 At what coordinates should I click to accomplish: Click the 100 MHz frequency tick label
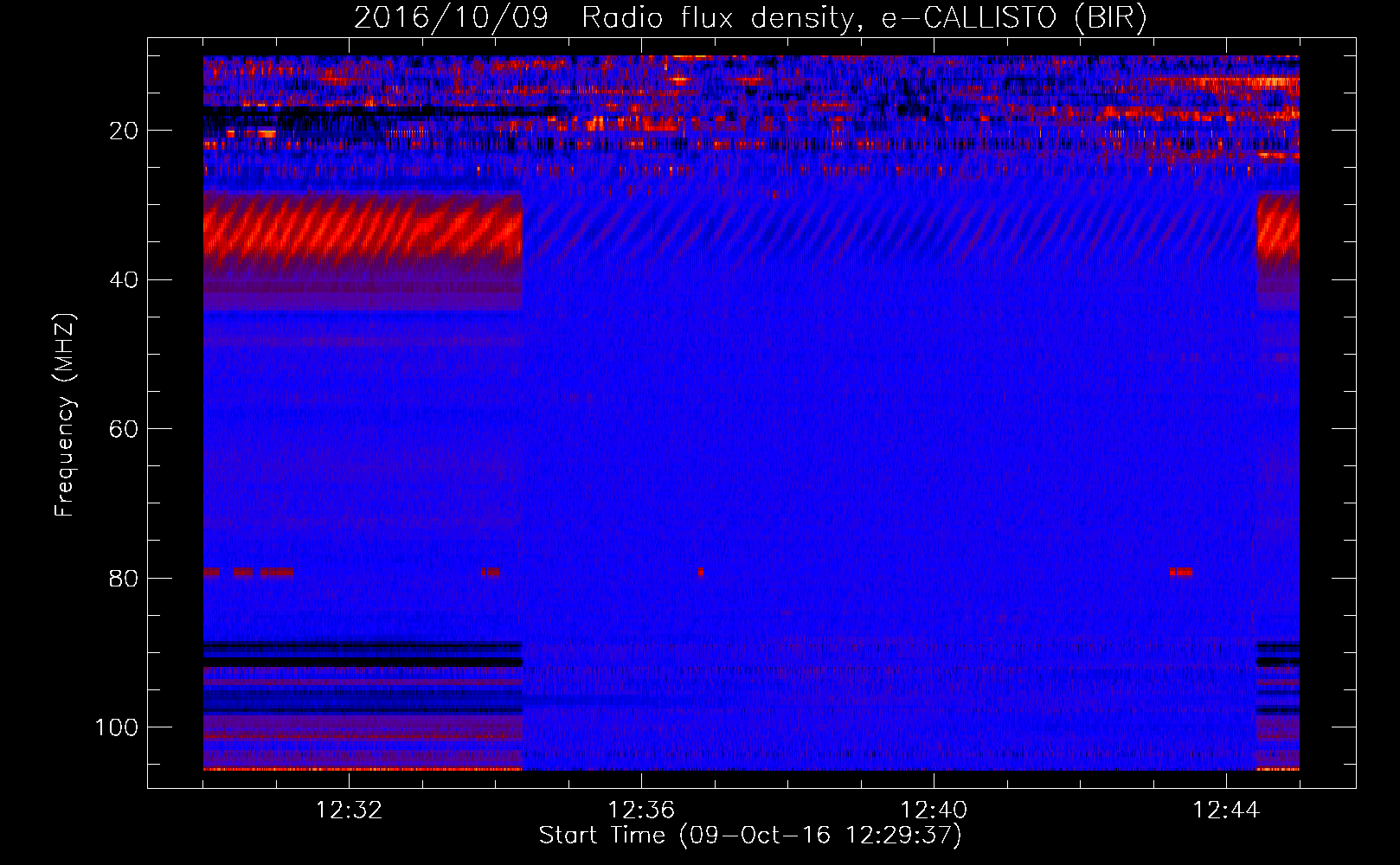(x=117, y=727)
